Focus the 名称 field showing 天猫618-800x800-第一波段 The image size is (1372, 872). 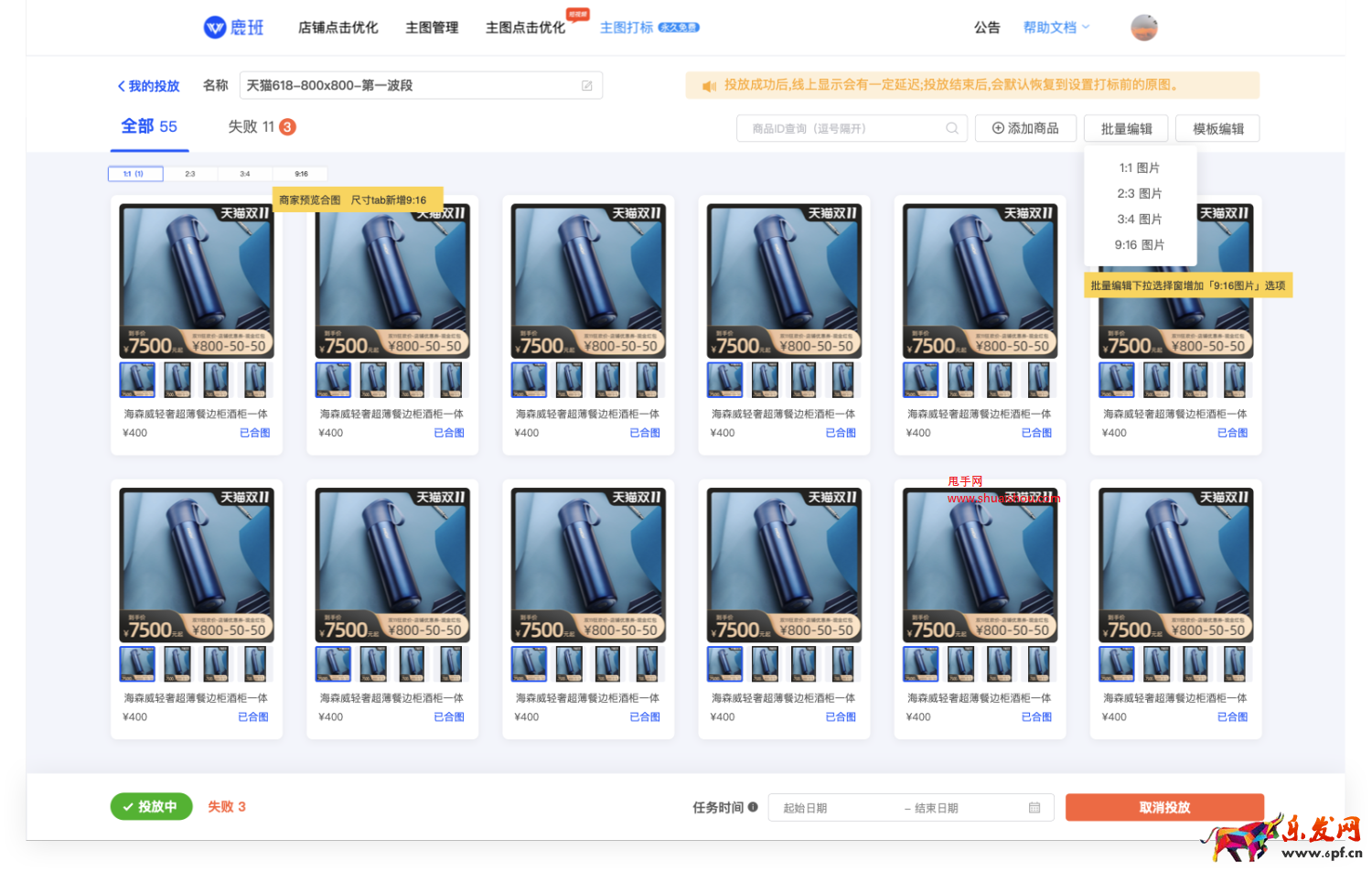coord(421,86)
